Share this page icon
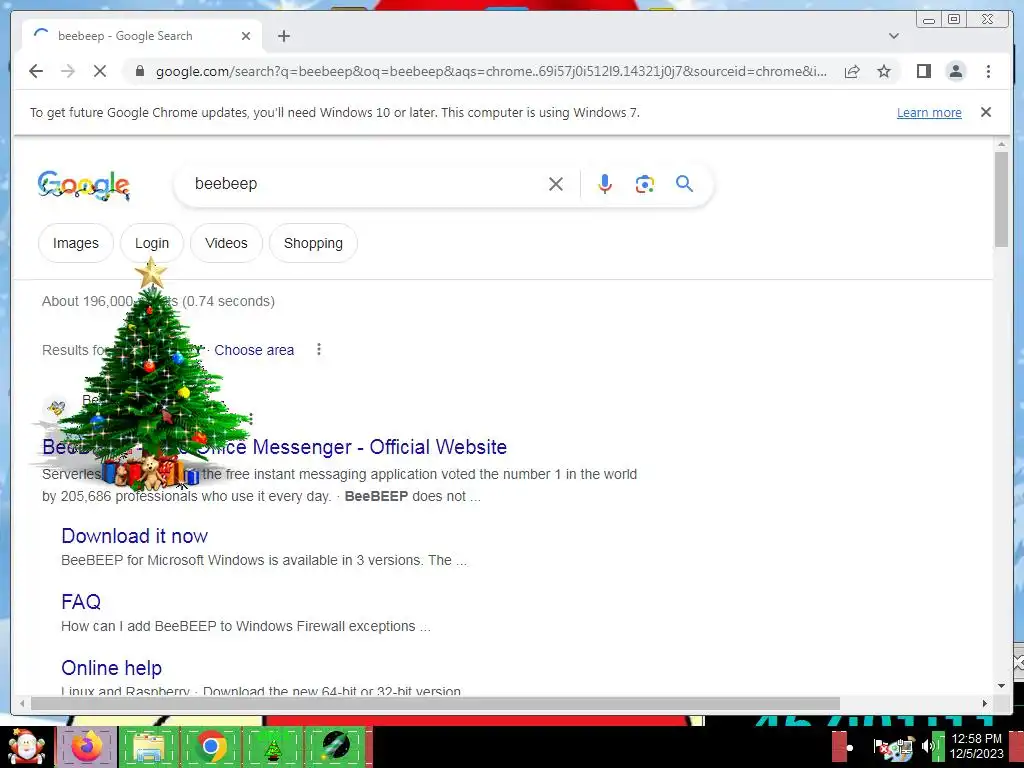 pos(852,71)
